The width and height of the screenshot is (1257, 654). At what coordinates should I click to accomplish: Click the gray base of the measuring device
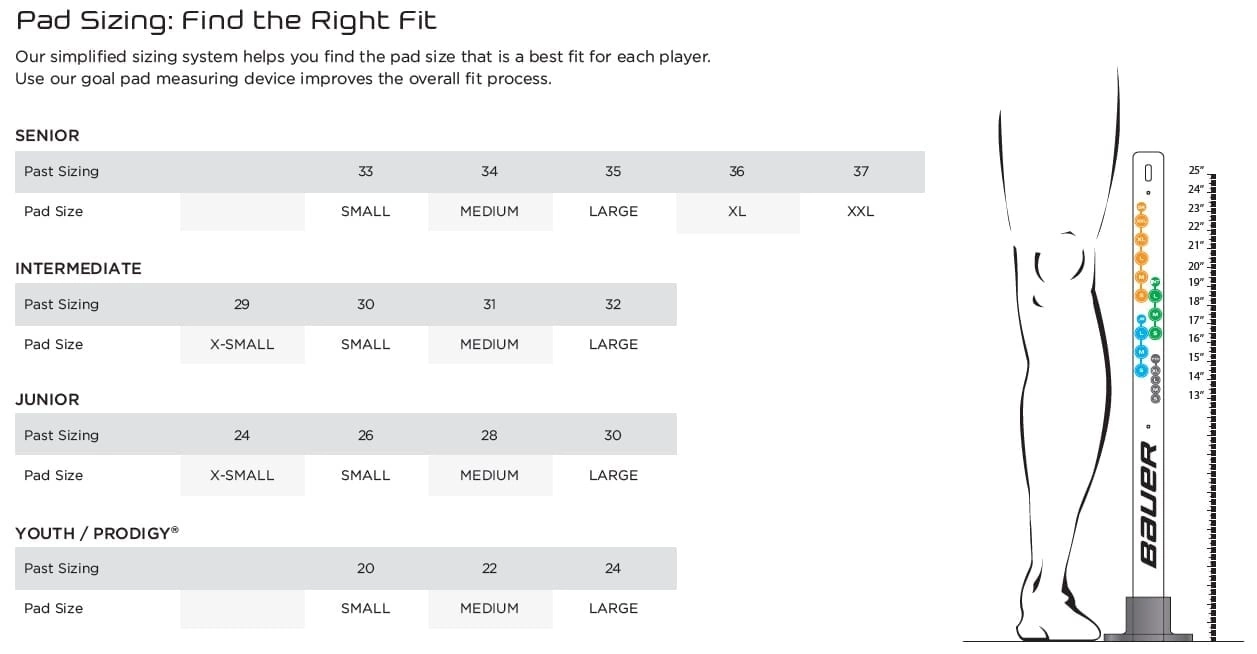point(1149,616)
